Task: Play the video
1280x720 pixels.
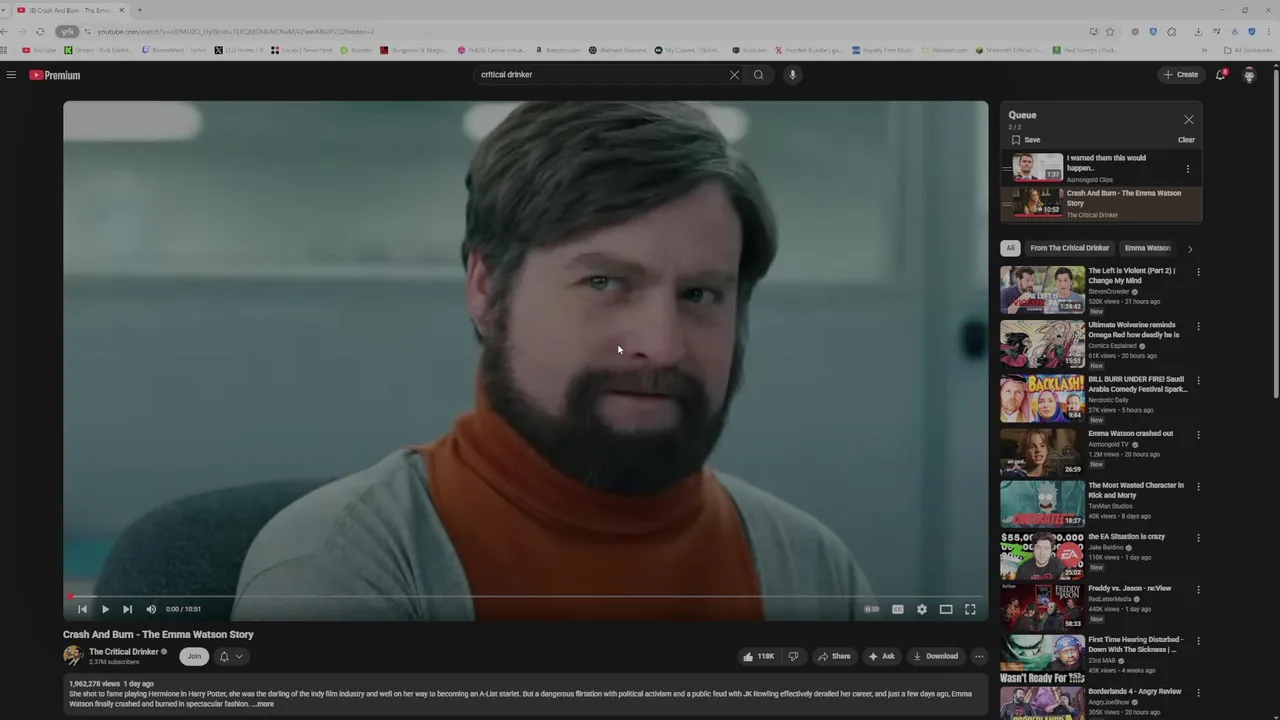Action: coord(105,609)
